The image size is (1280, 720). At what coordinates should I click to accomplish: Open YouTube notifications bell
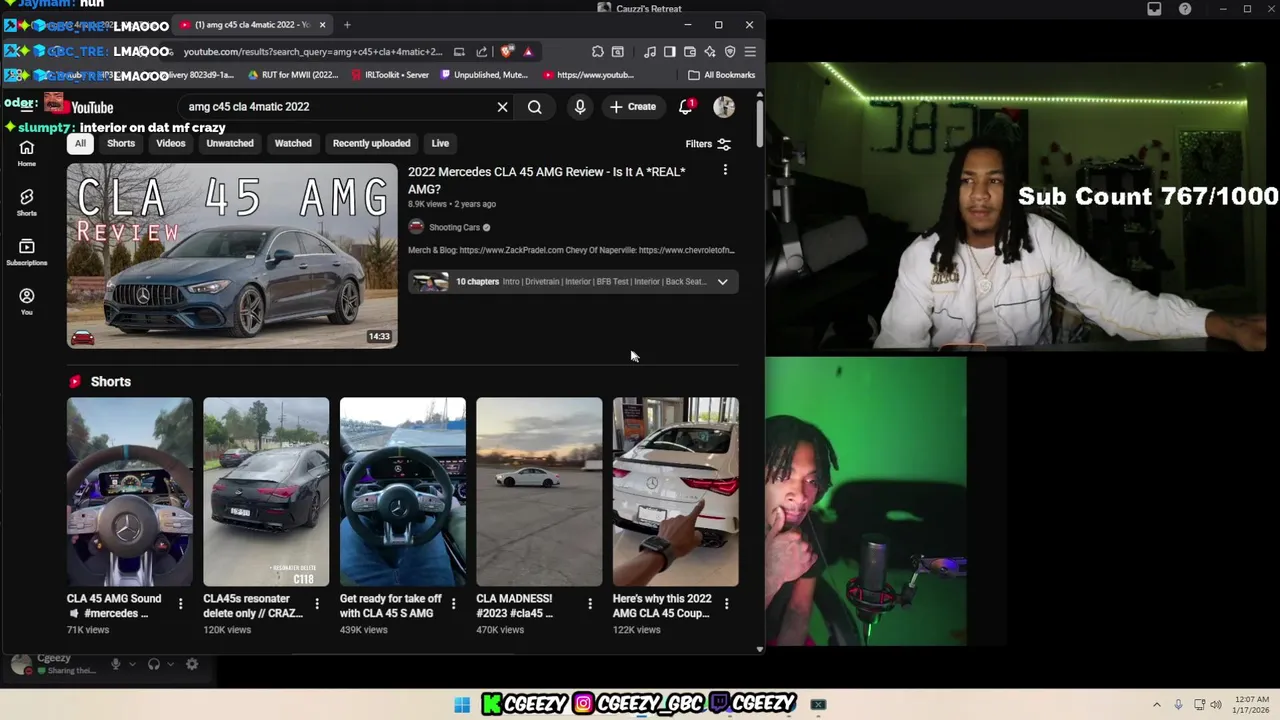(x=686, y=107)
